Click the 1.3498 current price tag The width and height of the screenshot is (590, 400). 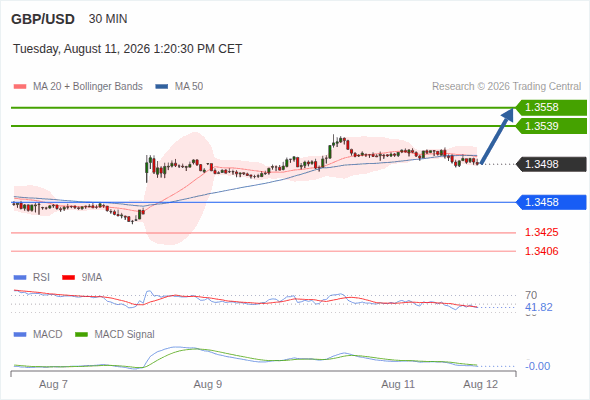pyautogui.click(x=551, y=164)
